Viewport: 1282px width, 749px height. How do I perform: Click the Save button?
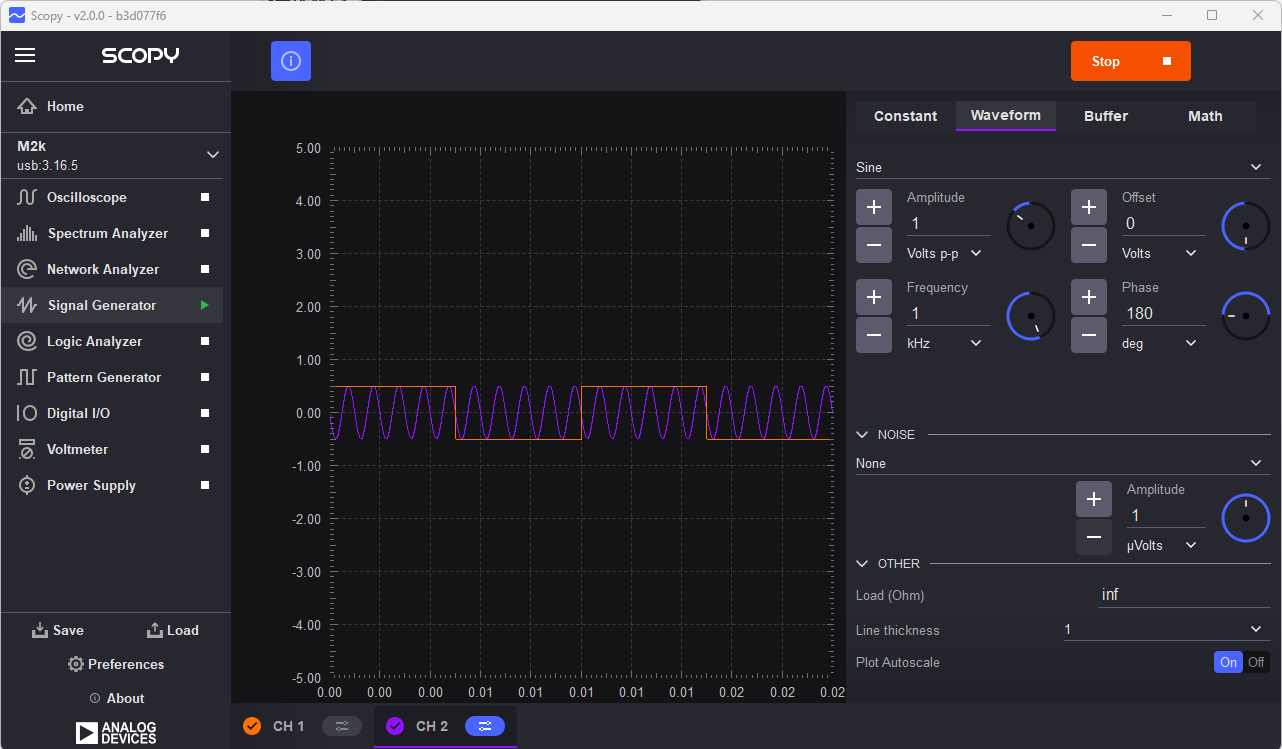58,630
